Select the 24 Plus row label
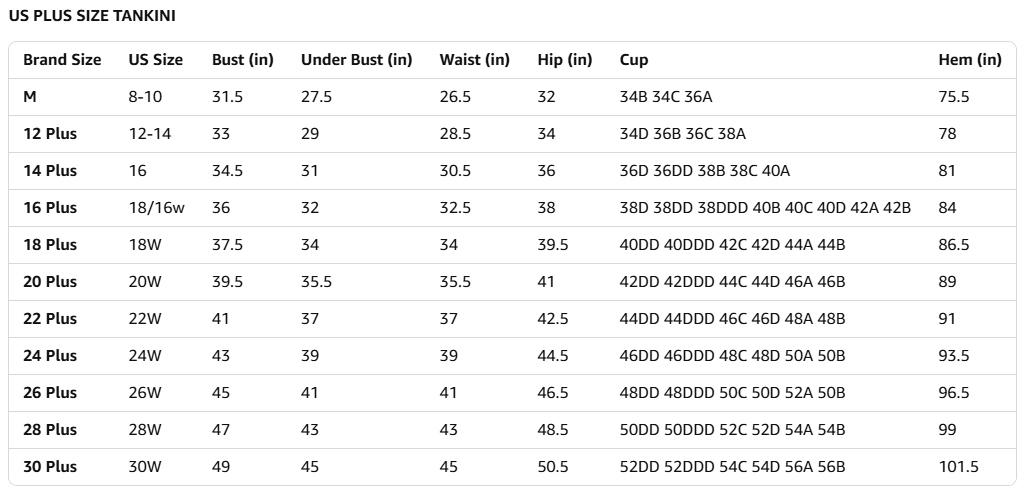Viewport: 1026px width, 494px height. coord(50,356)
